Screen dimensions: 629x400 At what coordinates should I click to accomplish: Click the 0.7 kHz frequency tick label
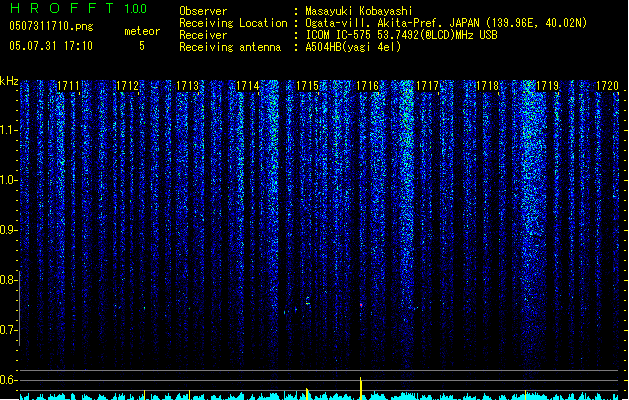click(x=8, y=330)
